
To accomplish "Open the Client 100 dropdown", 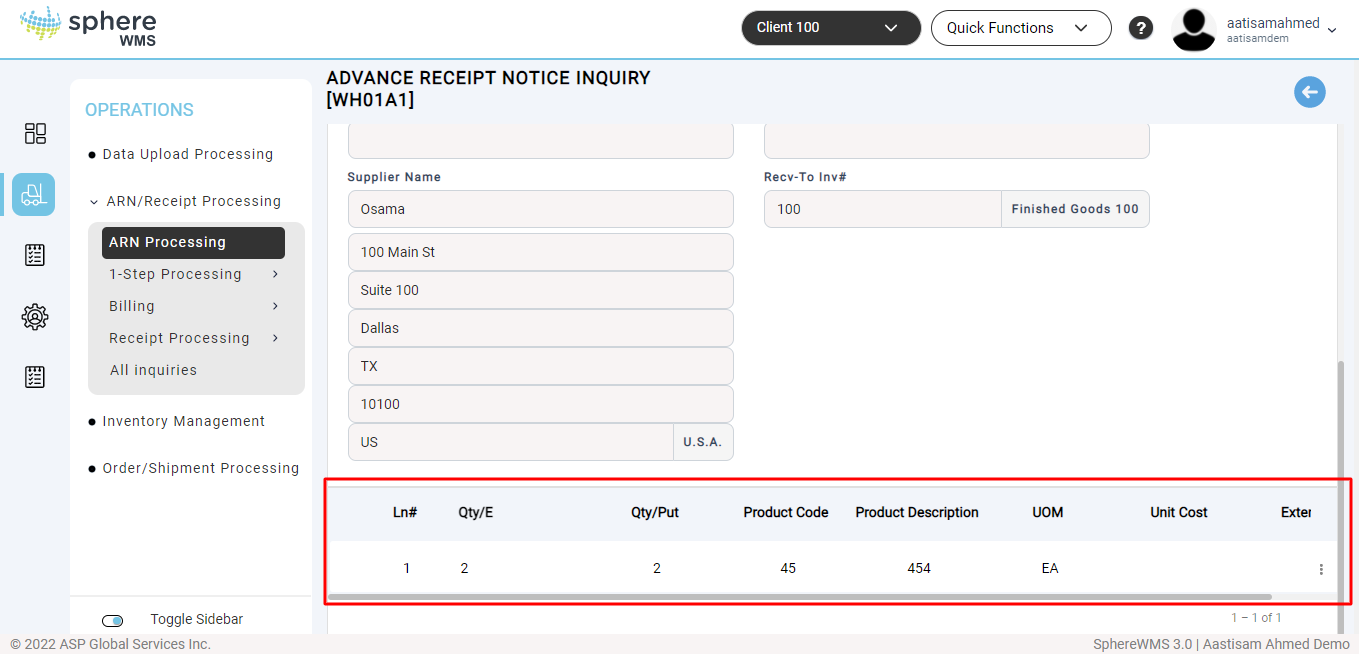I will point(830,28).
